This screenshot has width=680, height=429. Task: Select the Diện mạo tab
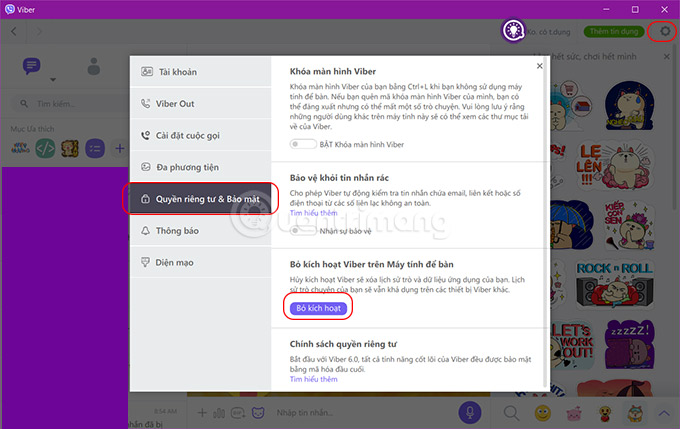tap(201, 262)
